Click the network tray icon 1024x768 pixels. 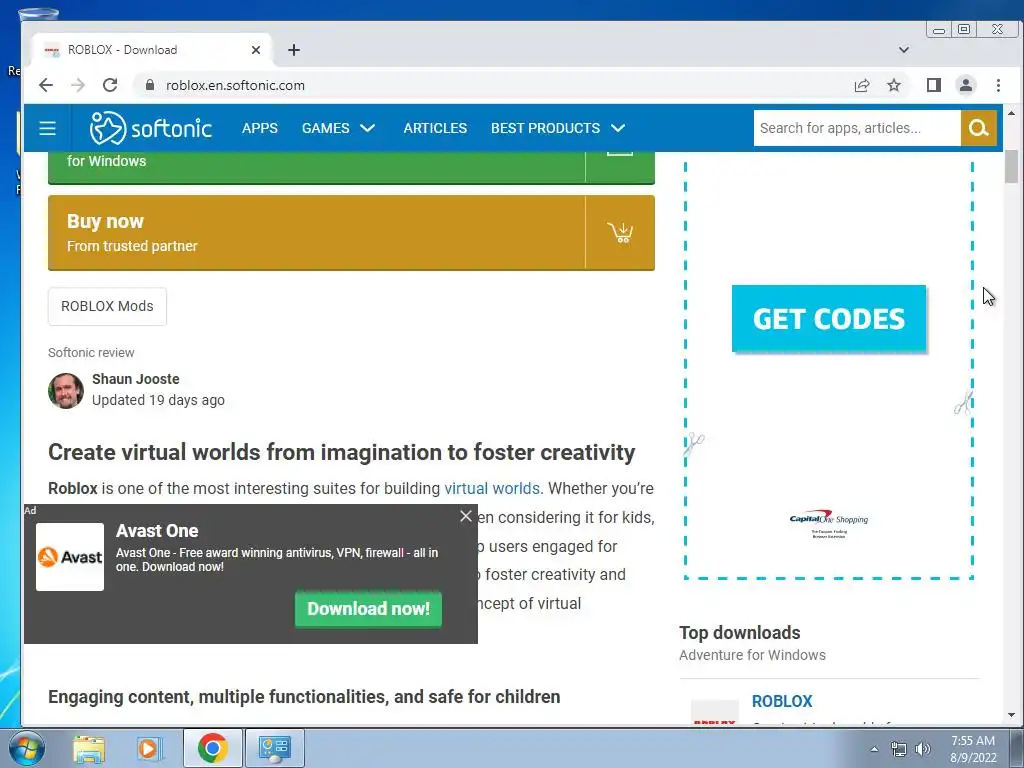[899, 749]
